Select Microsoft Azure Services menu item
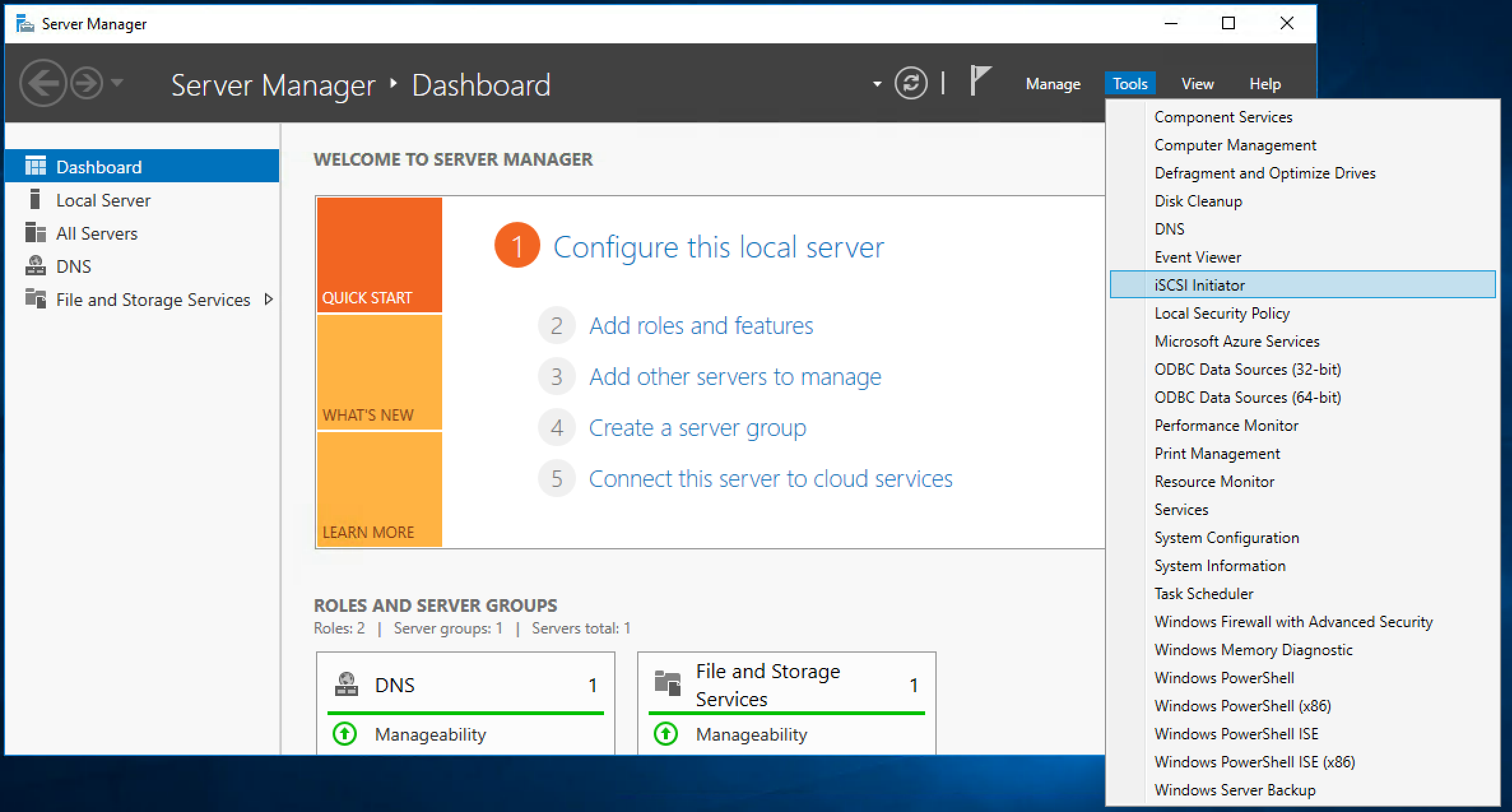This screenshot has height=812, width=1512. [1302, 341]
